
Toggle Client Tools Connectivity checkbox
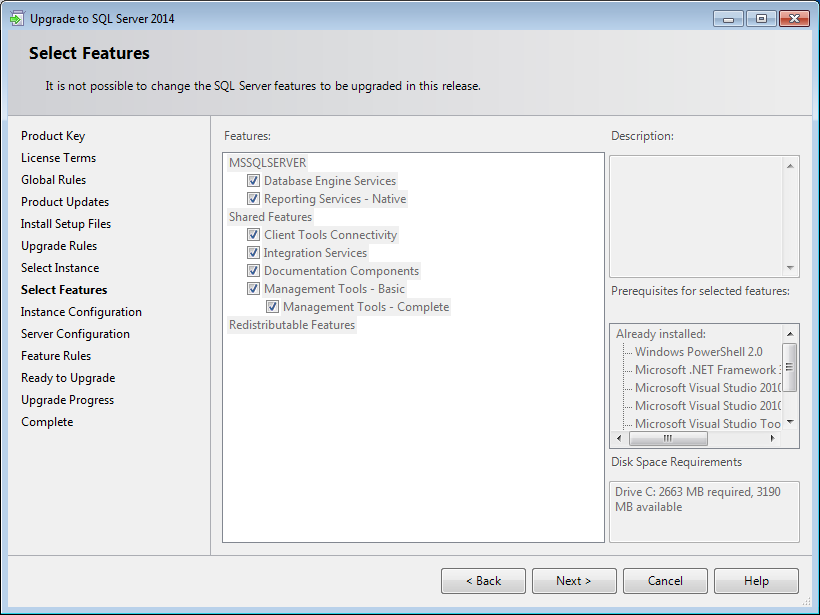pyautogui.click(x=253, y=235)
